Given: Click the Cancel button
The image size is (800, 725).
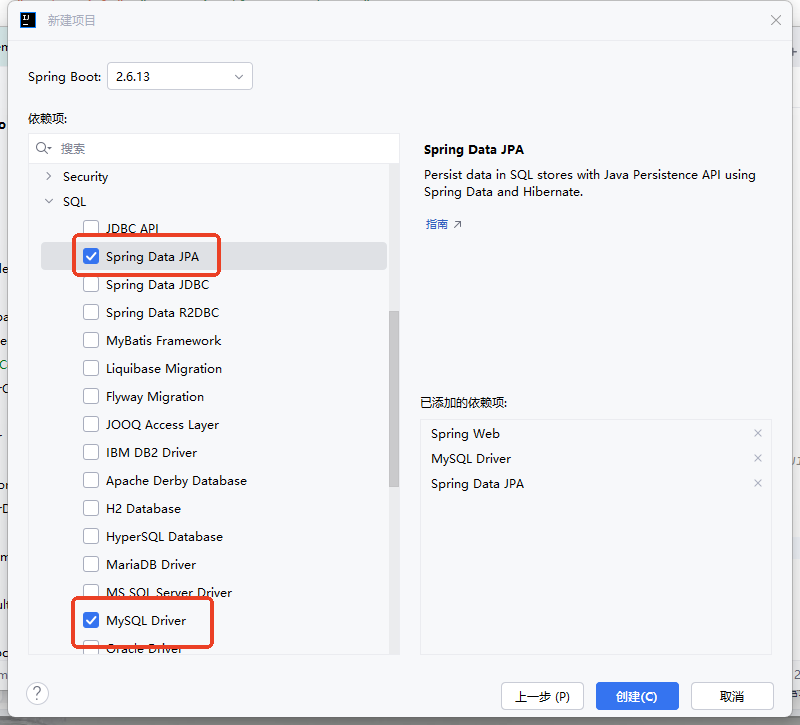Looking at the screenshot, I should (732, 696).
